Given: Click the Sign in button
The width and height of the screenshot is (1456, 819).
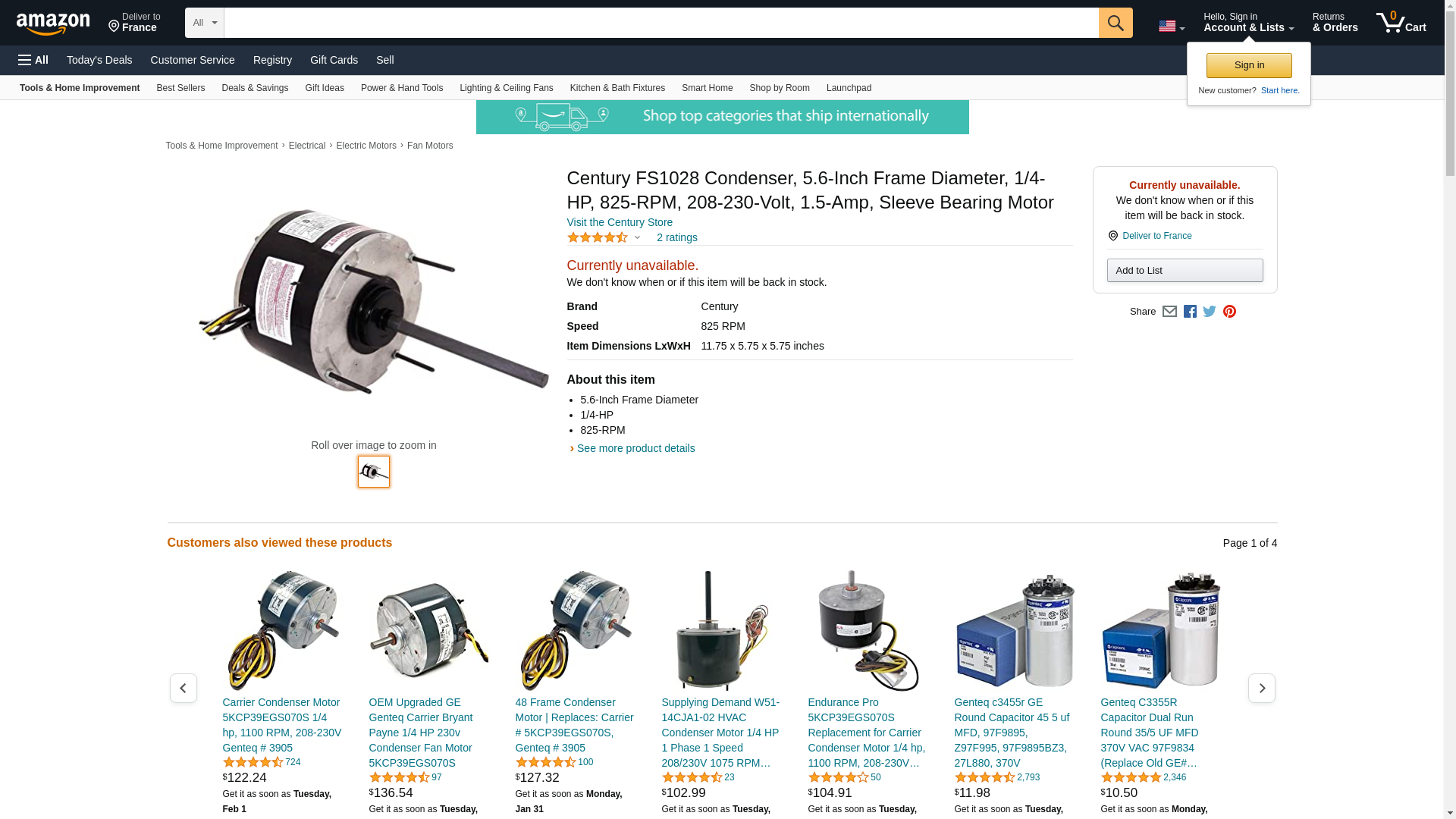Looking at the screenshot, I should click(x=1249, y=65).
